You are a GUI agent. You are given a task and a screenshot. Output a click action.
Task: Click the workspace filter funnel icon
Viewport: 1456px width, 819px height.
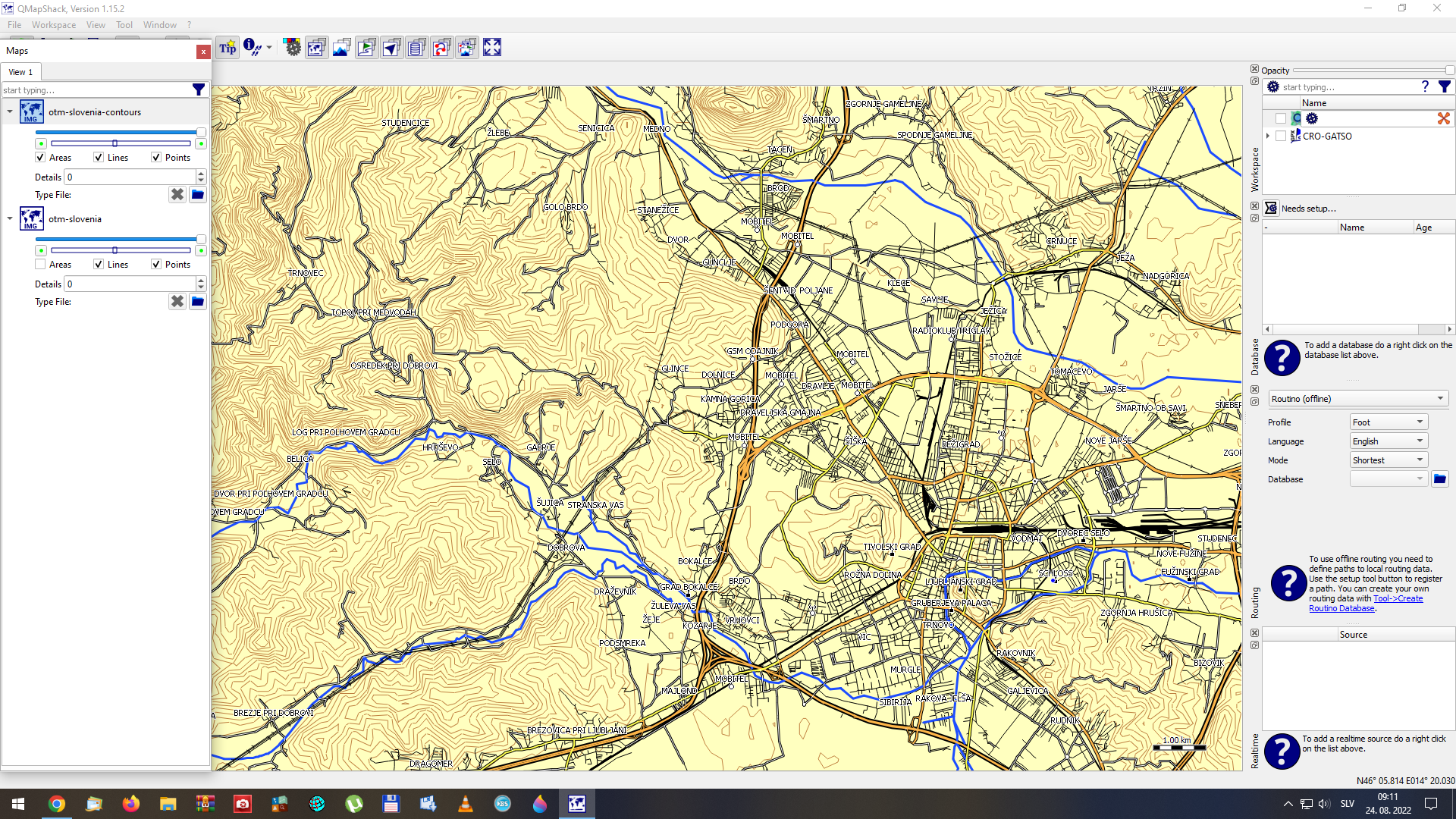click(1445, 87)
